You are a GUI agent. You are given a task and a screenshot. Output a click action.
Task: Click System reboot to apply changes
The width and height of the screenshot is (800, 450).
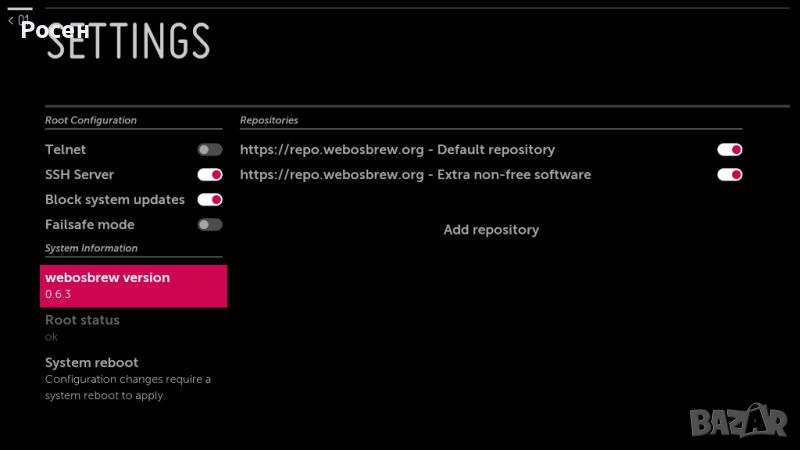pyautogui.click(x=92, y=363)
